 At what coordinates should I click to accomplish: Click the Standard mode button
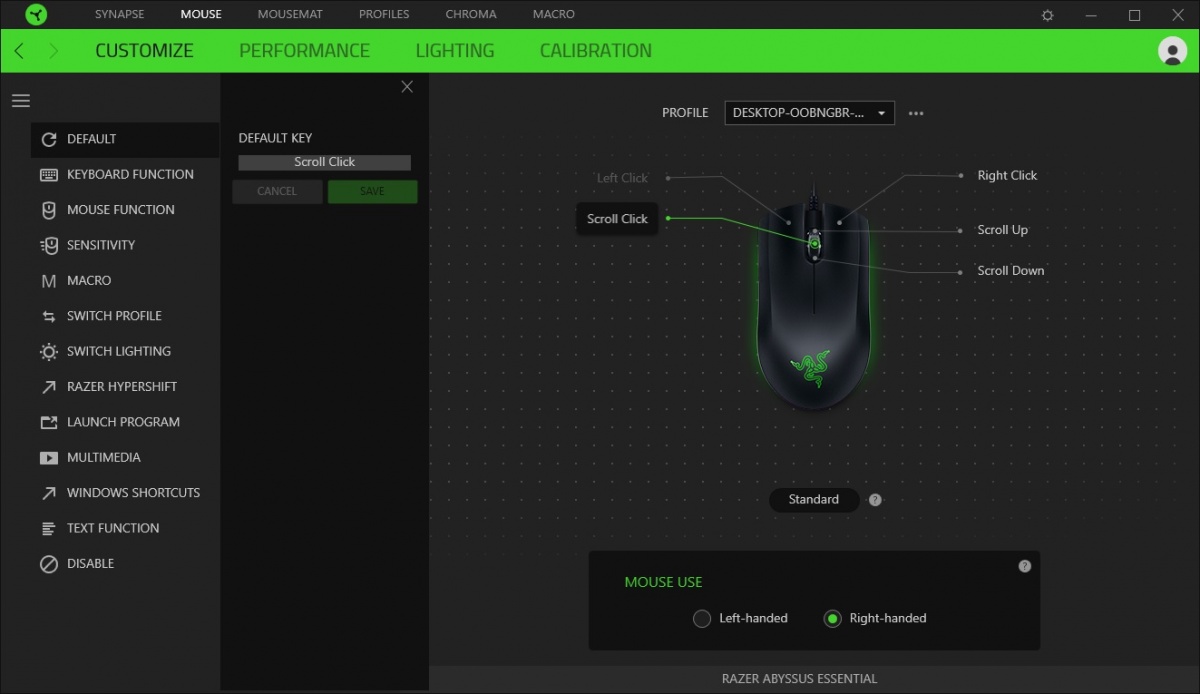(814, 500)
